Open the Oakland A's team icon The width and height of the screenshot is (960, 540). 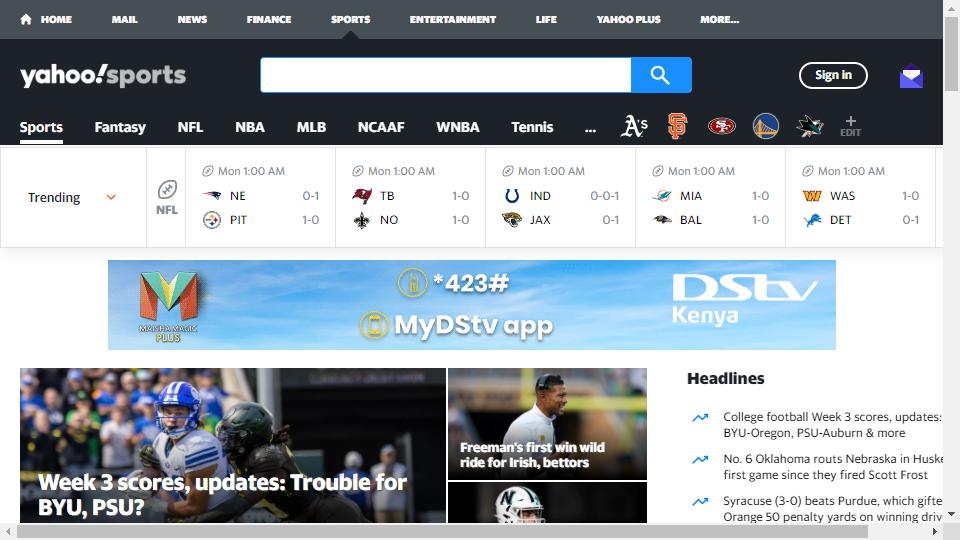(634, 126)
